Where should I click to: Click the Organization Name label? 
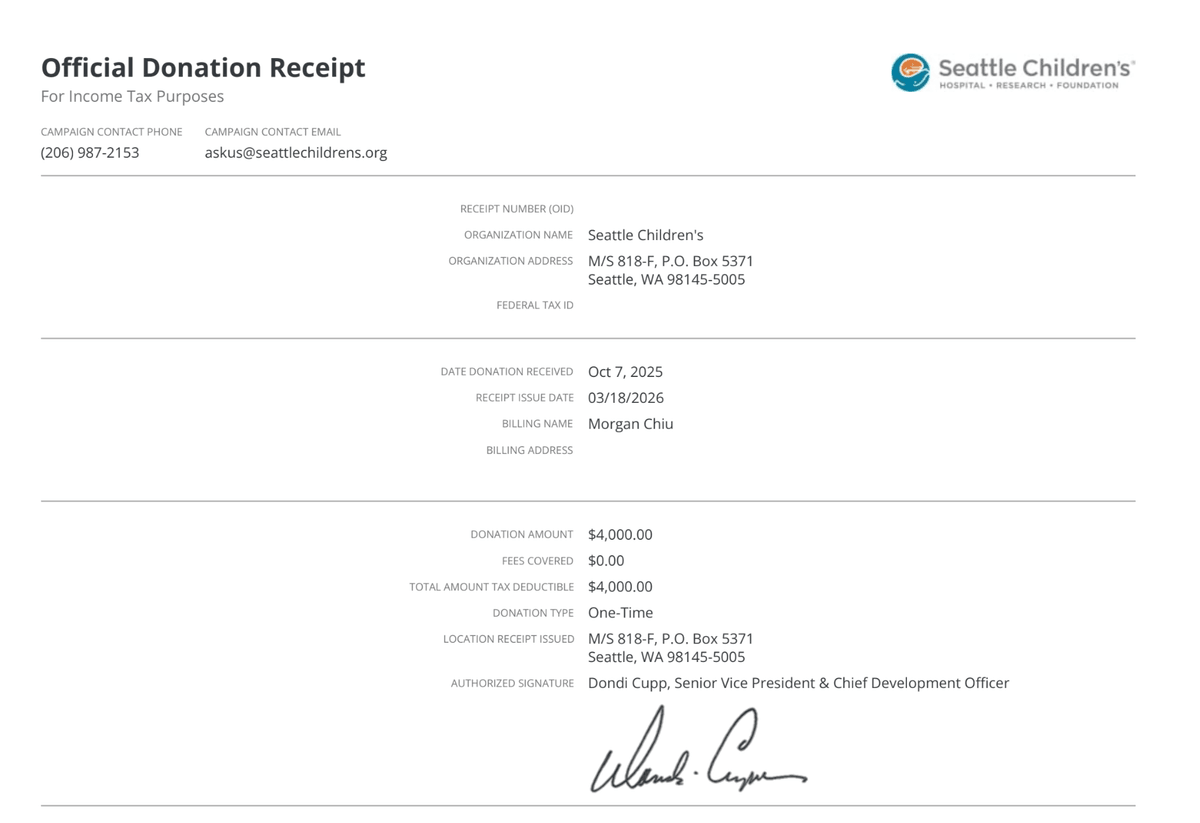coord(519,235)
